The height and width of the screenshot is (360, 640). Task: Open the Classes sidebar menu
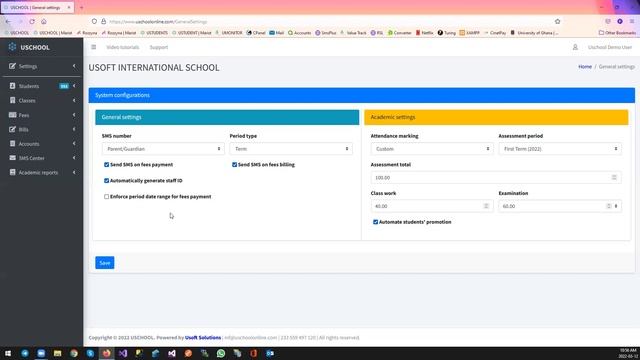point(42,100)
